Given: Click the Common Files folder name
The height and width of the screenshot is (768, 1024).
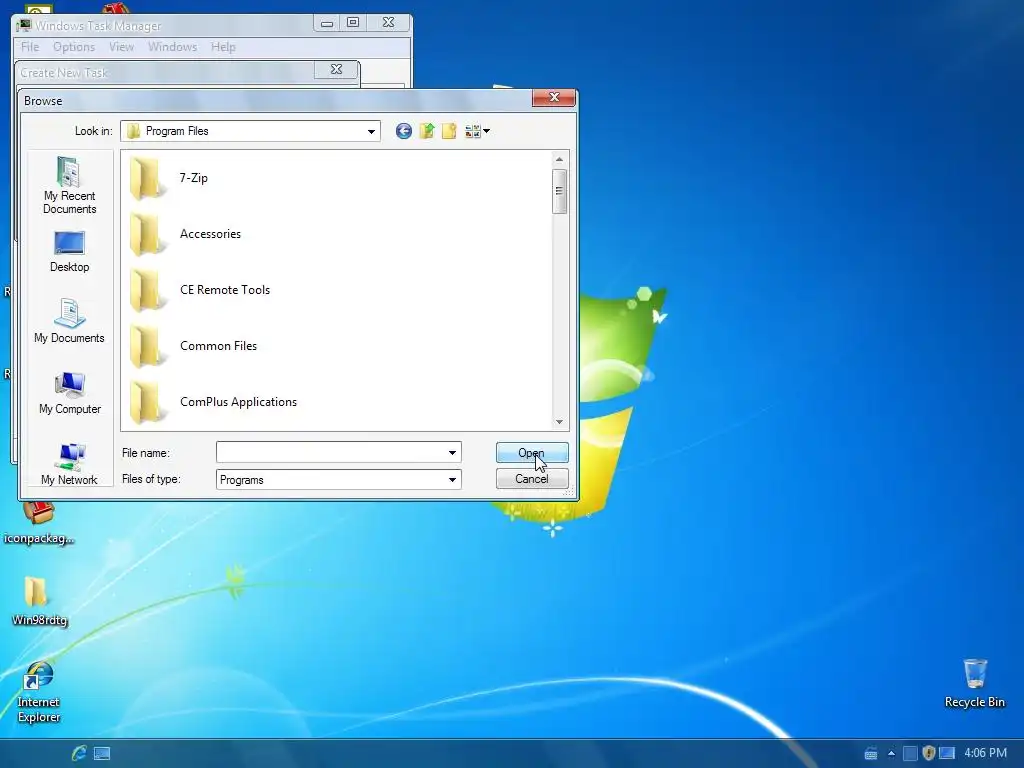Looking at the screenshot, I should [x=218, y=346].
